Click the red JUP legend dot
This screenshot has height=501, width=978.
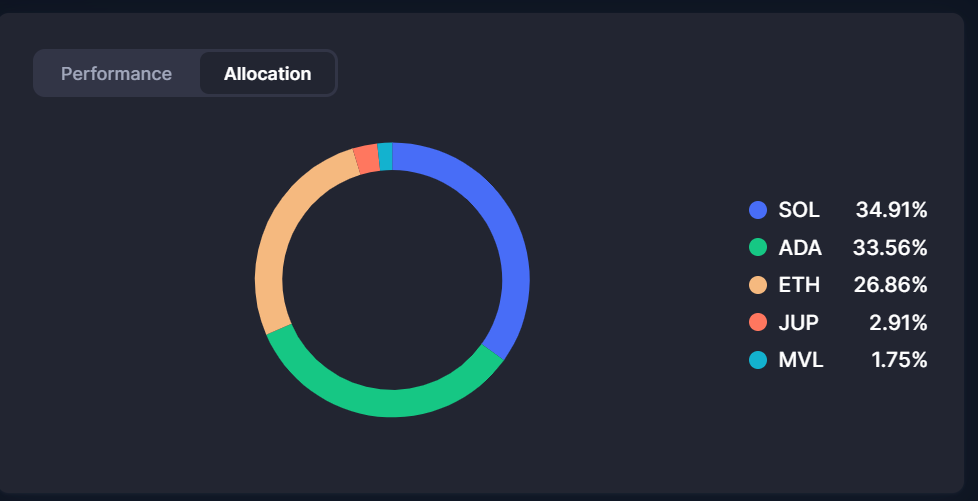[758, 322]
